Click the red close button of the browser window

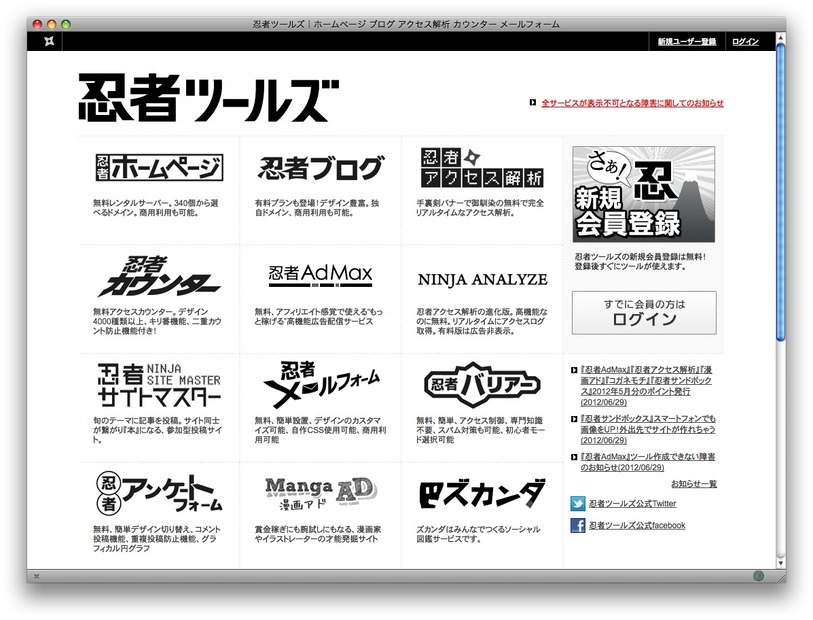[37, 24]
